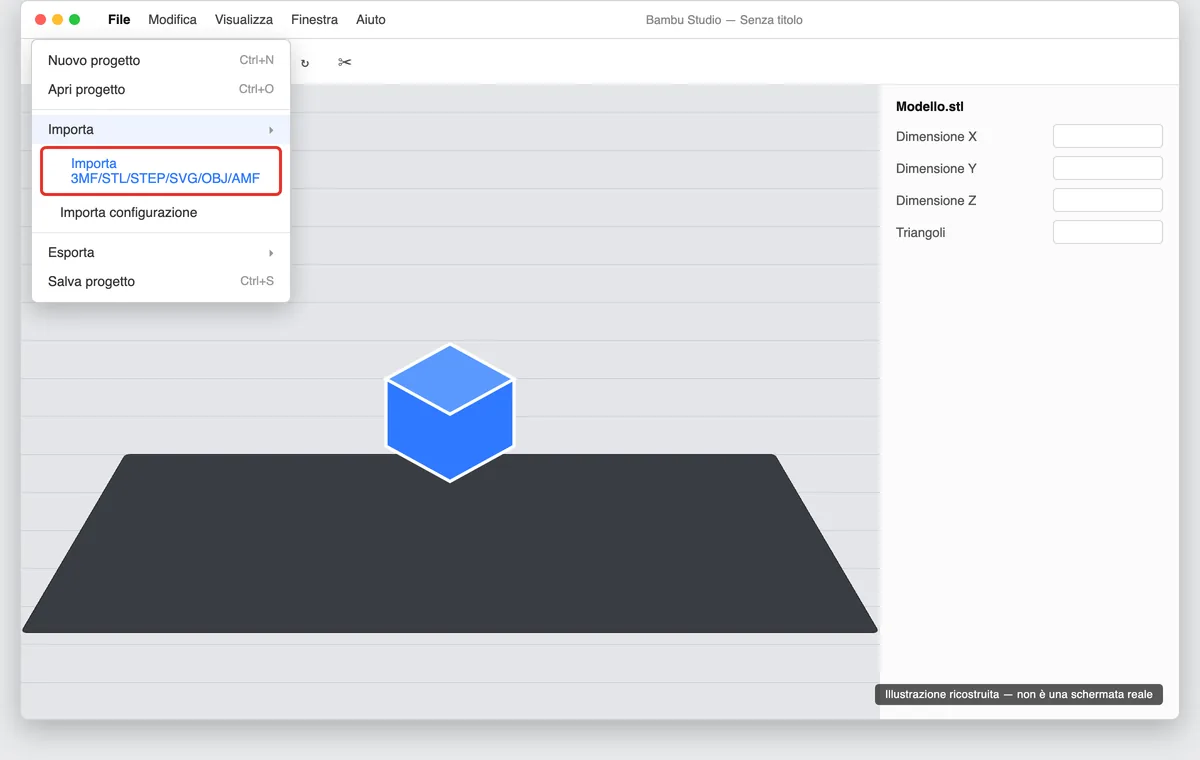
Task: Click the Triangoli input field
Action: 1108,232
